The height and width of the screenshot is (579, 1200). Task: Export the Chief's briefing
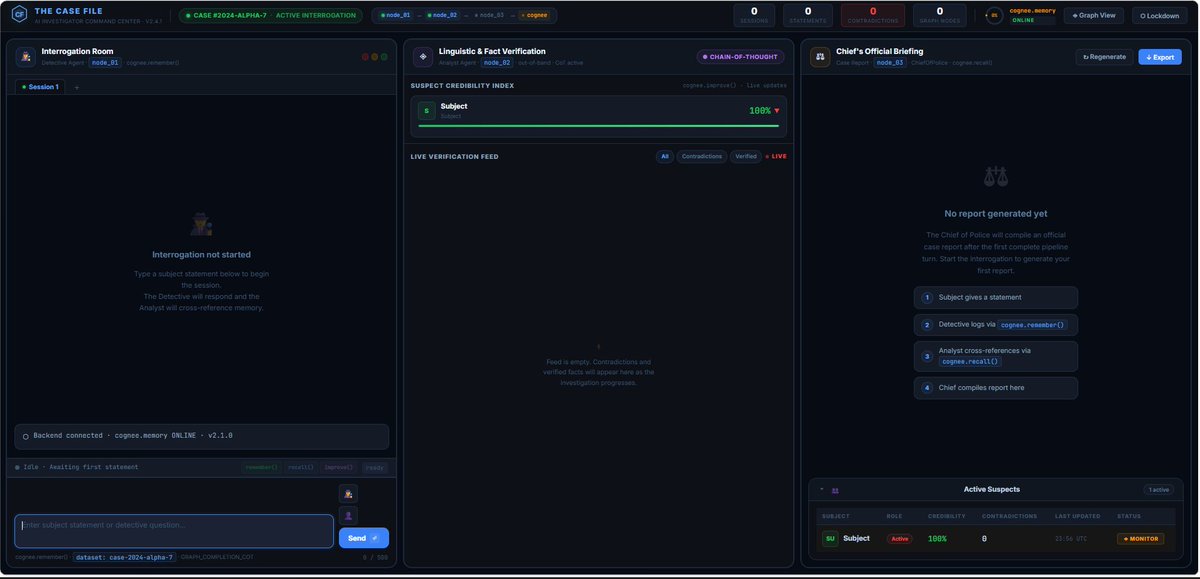(1160, 57)
